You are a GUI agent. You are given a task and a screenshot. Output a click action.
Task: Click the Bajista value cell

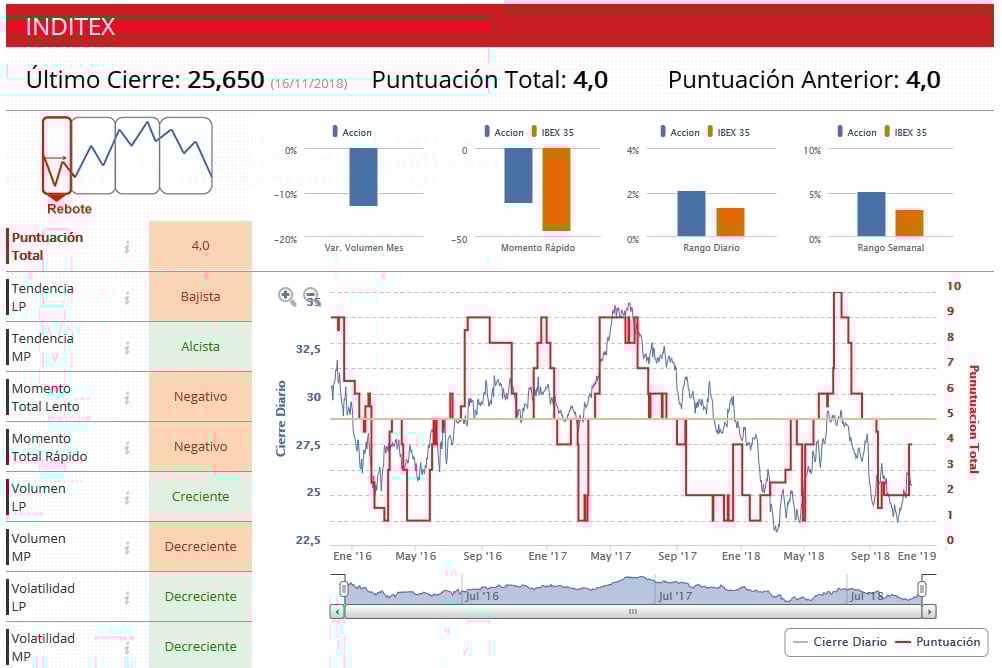(201, 297)
